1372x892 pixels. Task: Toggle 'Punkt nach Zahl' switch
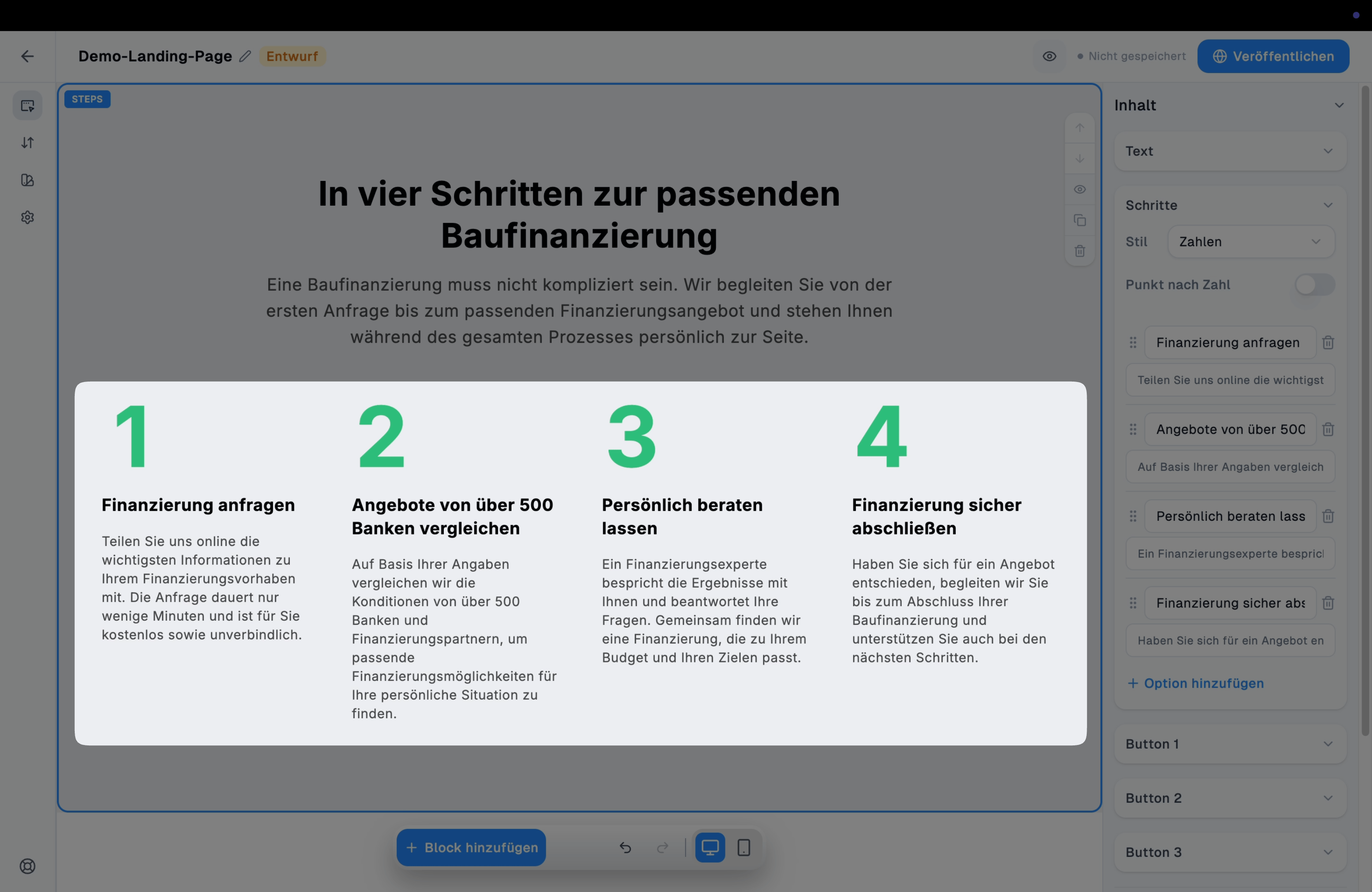pyautogui.click(x=1315, y=284)
